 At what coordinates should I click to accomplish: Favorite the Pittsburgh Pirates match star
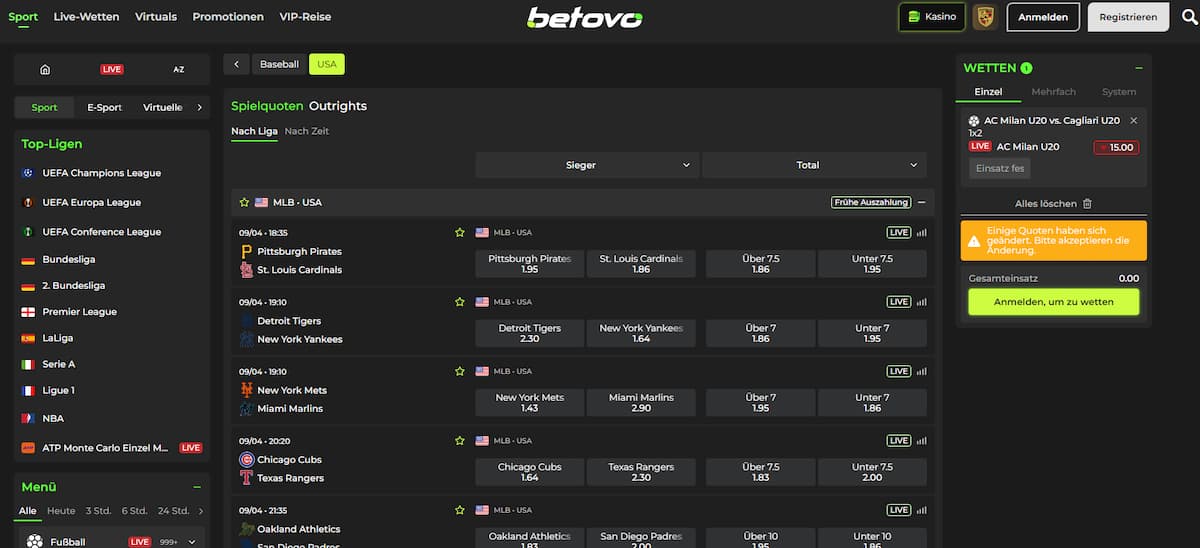pos(460,232)
